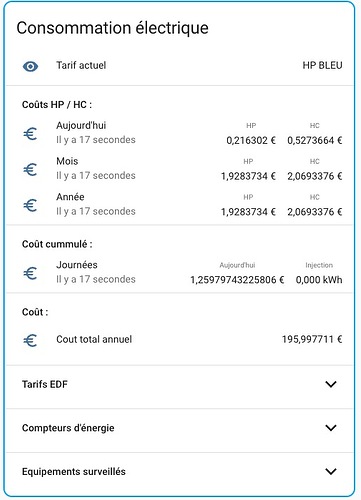This screenshot has height=500, width=361.
Task: Click the Année HC value 2,0693376 €
Action: [315, 212]
